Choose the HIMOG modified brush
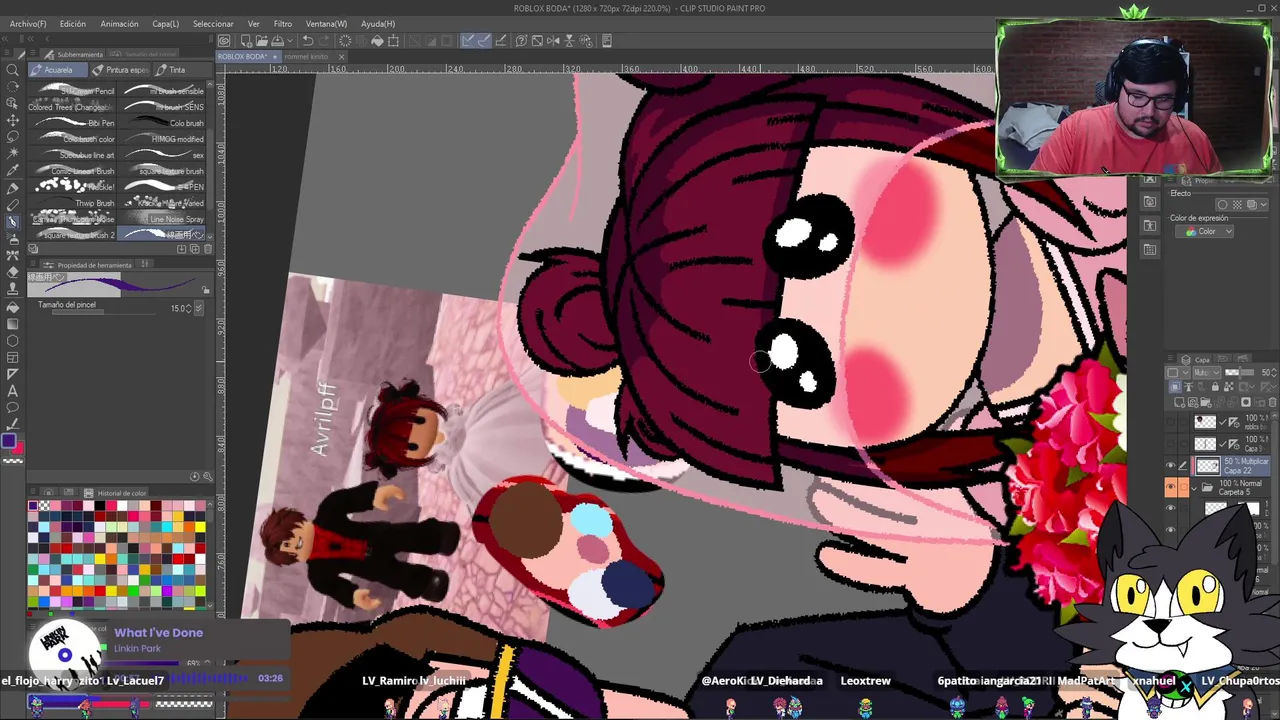 (x=160, y=139)
